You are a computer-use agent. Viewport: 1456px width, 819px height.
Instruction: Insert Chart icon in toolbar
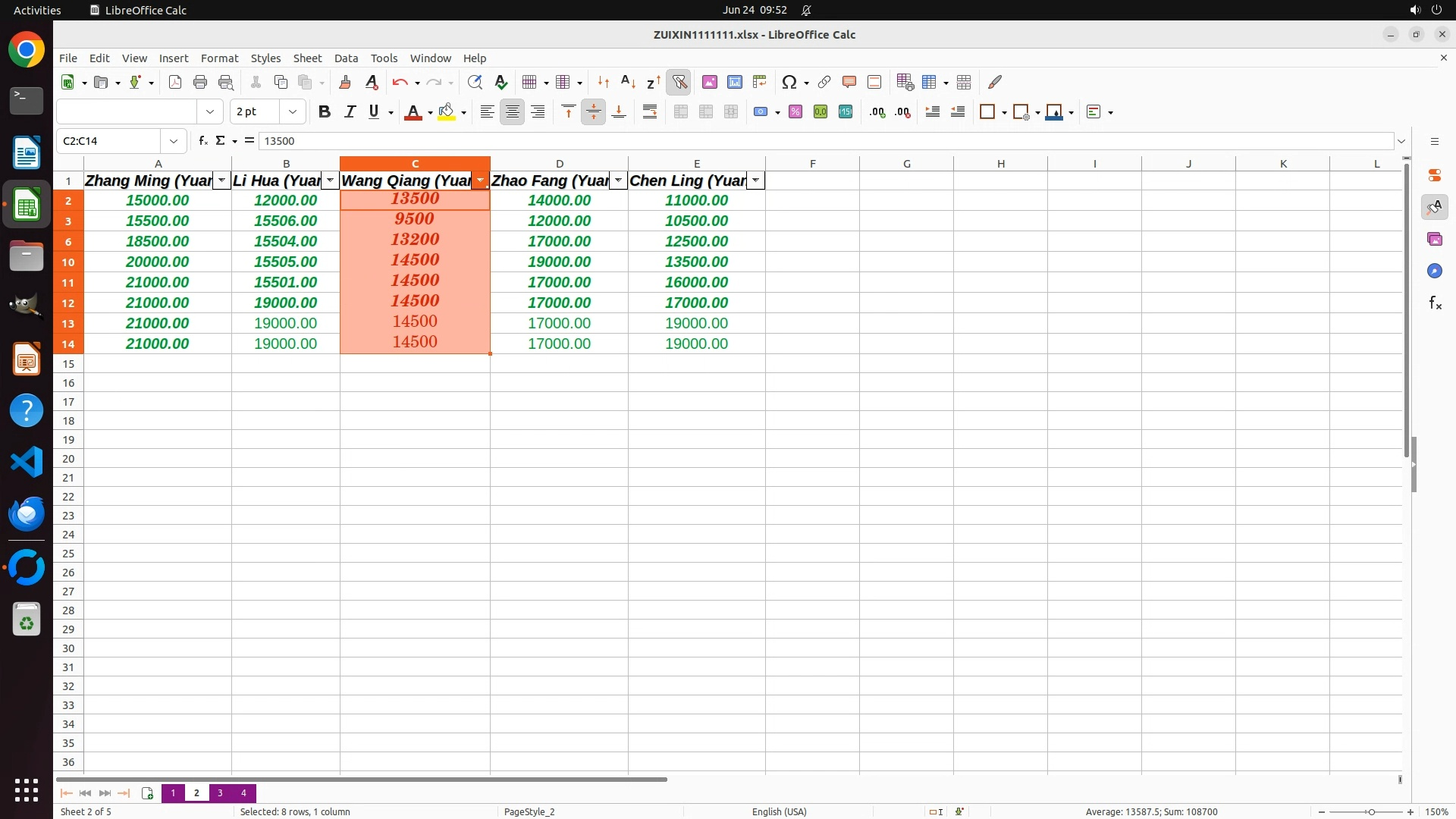pos(734,82)
